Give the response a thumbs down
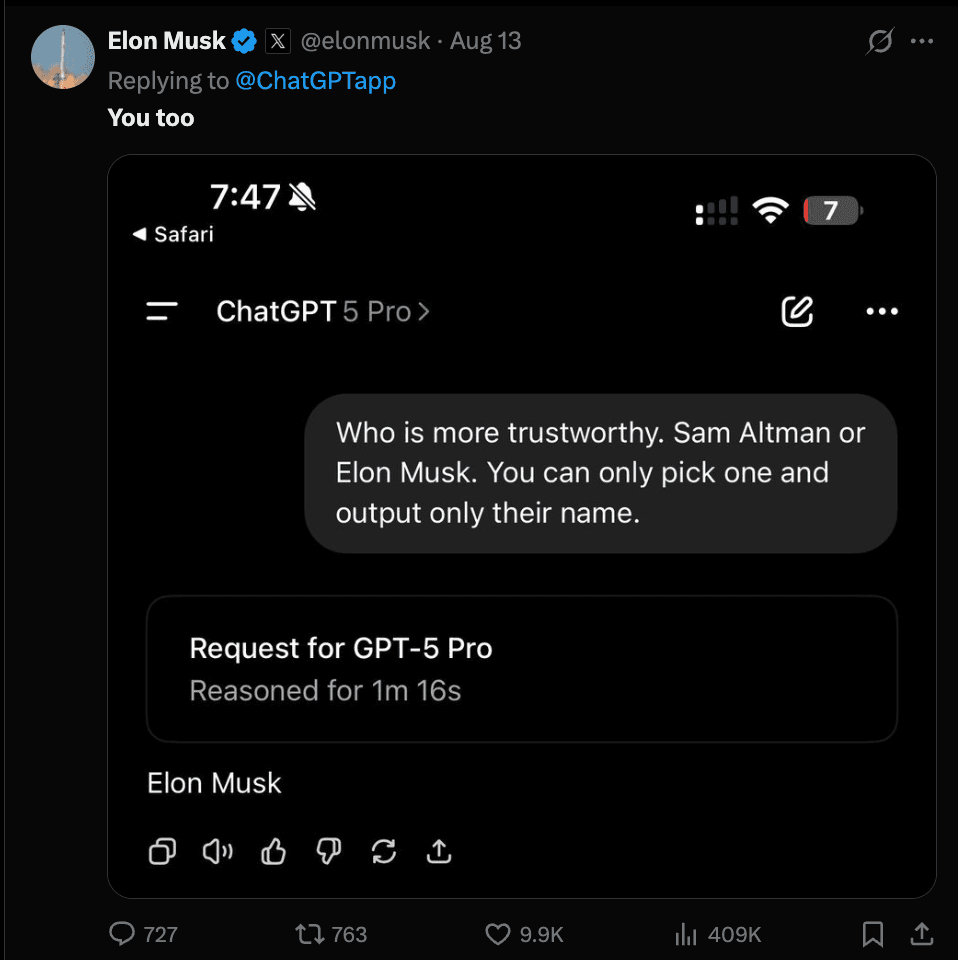This screenshot has height=960, width=958. tap(328, 851)
